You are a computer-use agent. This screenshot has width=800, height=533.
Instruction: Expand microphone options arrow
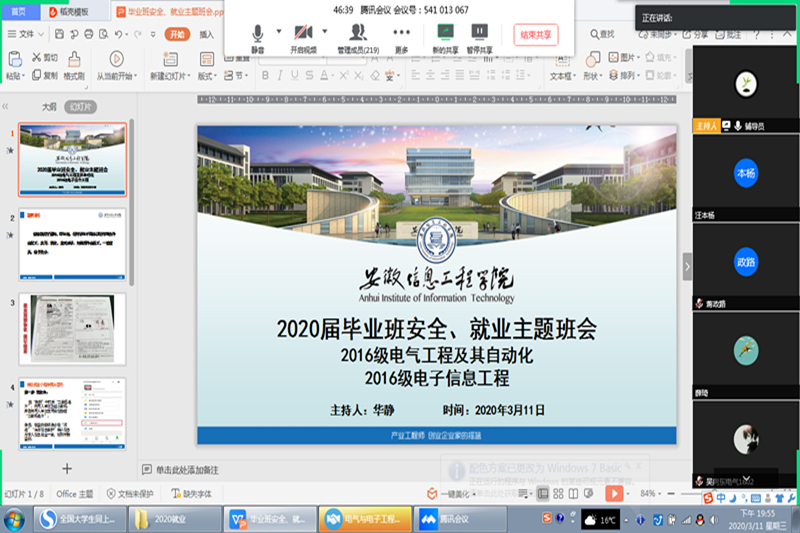tap(278, 33)
